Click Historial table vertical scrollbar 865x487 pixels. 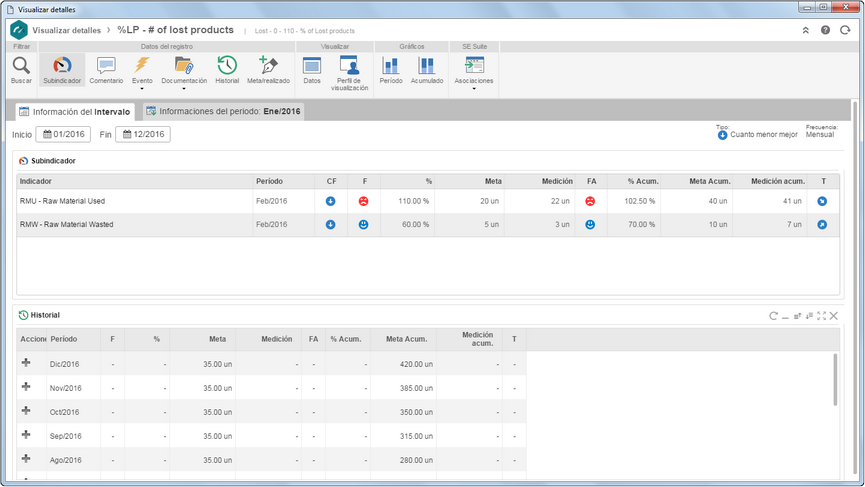835,379
